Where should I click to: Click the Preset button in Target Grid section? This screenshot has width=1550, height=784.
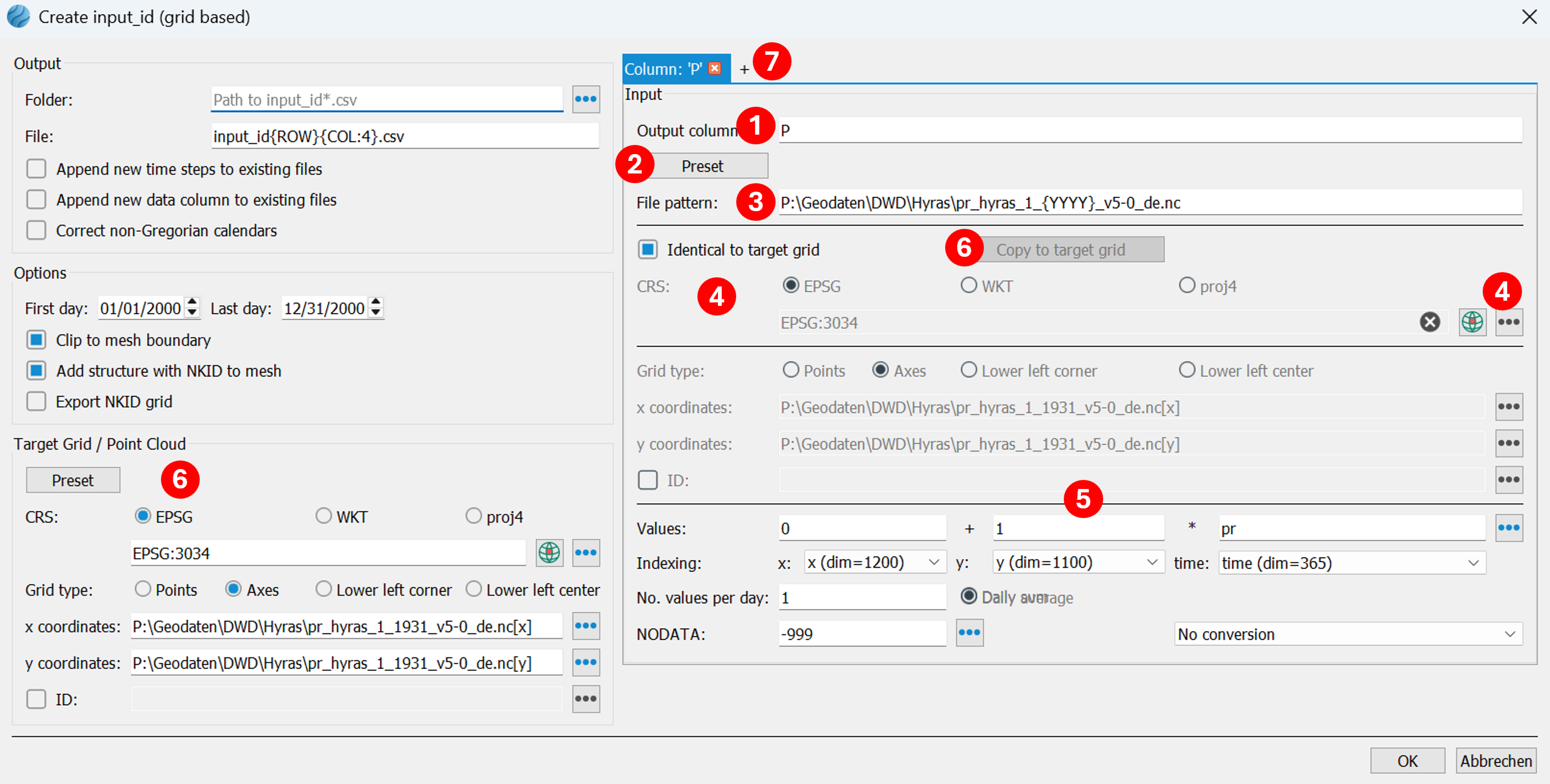tap(73, 480)
